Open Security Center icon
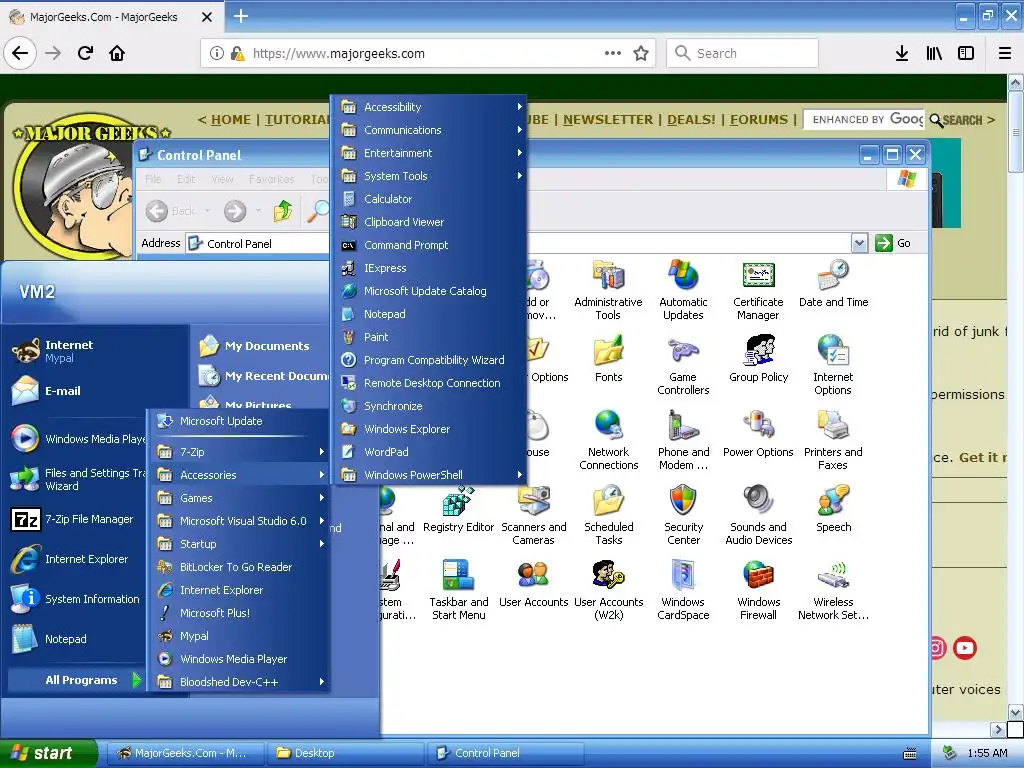Viewport: 1024px width, 768px height. pos(683,515)
